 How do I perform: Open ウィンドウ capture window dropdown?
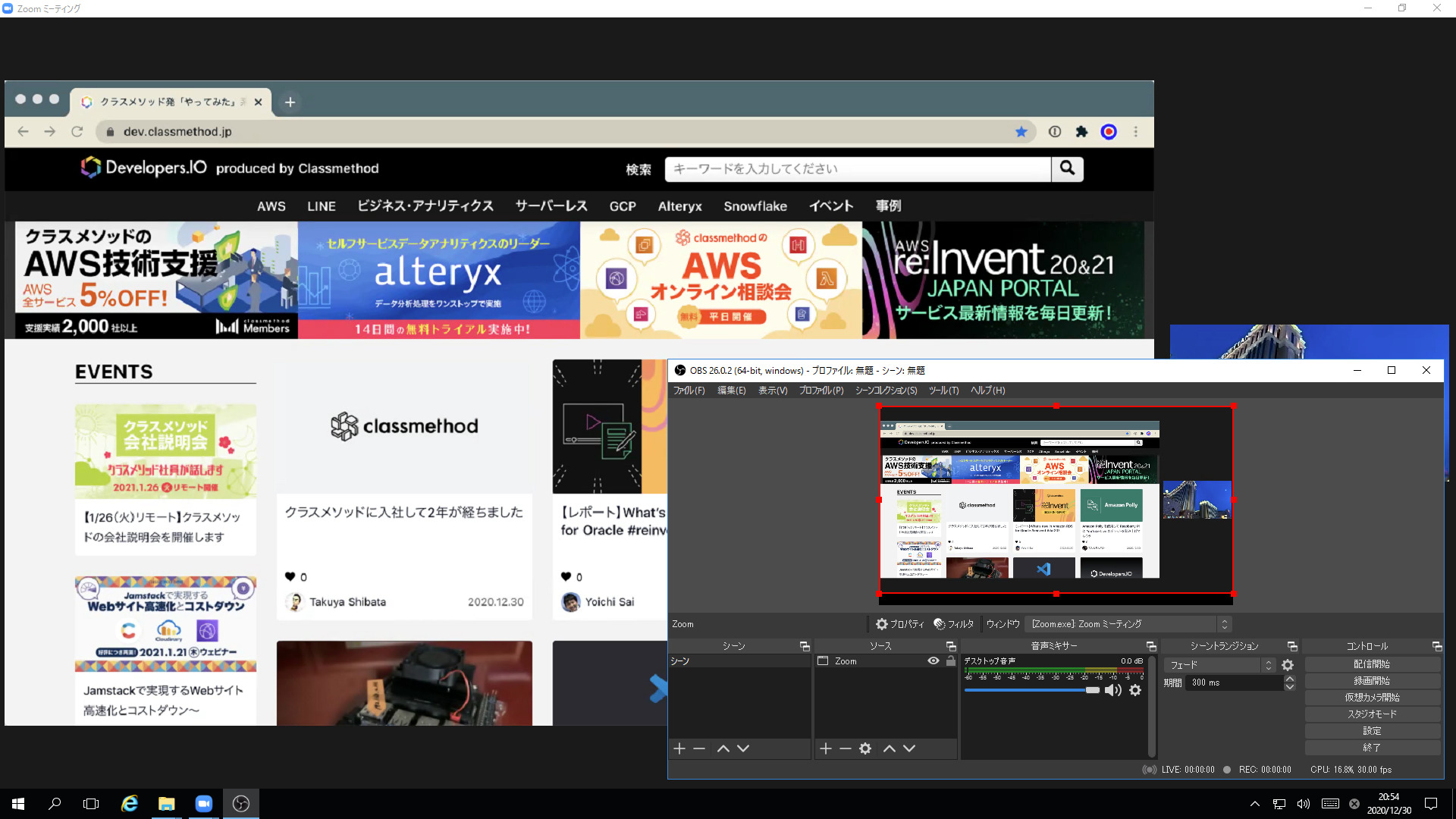(1128, 624)
